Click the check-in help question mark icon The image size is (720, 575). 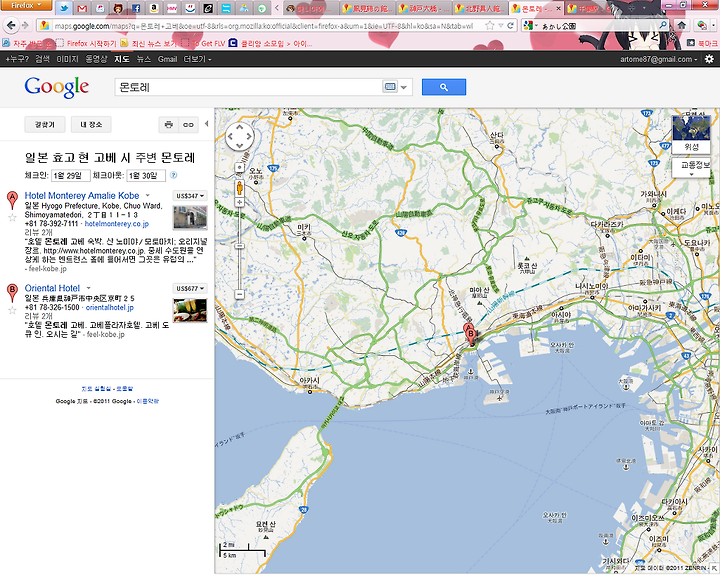[173, 175]
